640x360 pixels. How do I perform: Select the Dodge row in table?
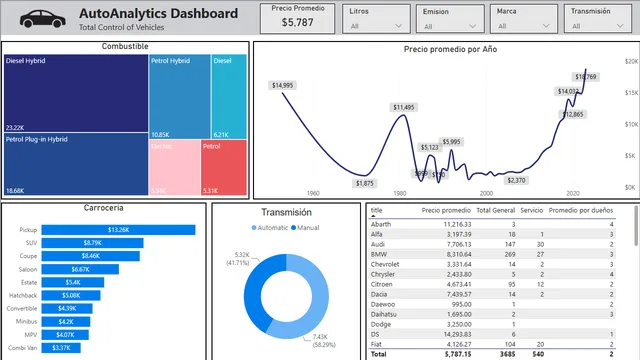coord(492,324)
